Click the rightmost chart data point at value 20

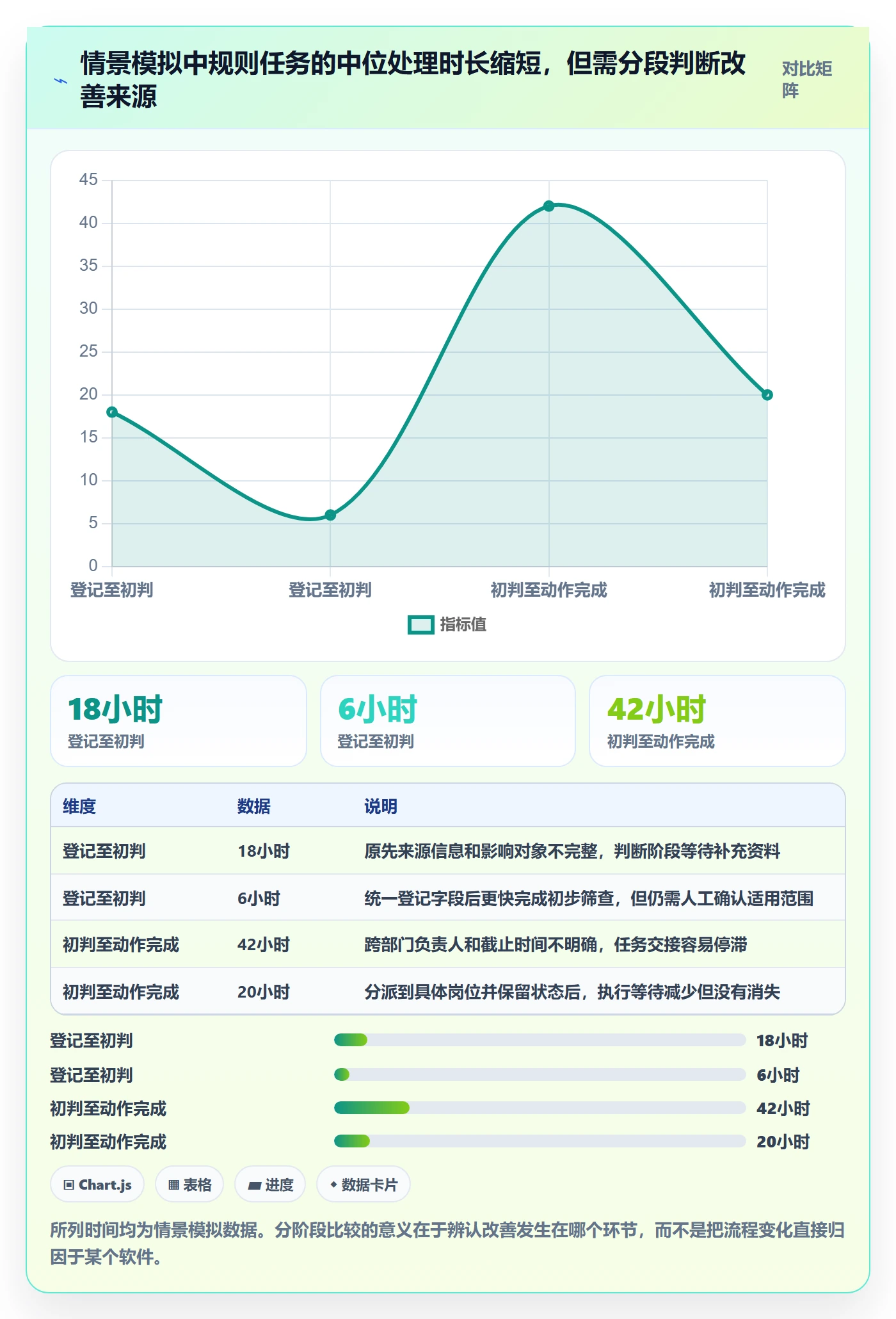pyautogui.click(x=767, y=395)
